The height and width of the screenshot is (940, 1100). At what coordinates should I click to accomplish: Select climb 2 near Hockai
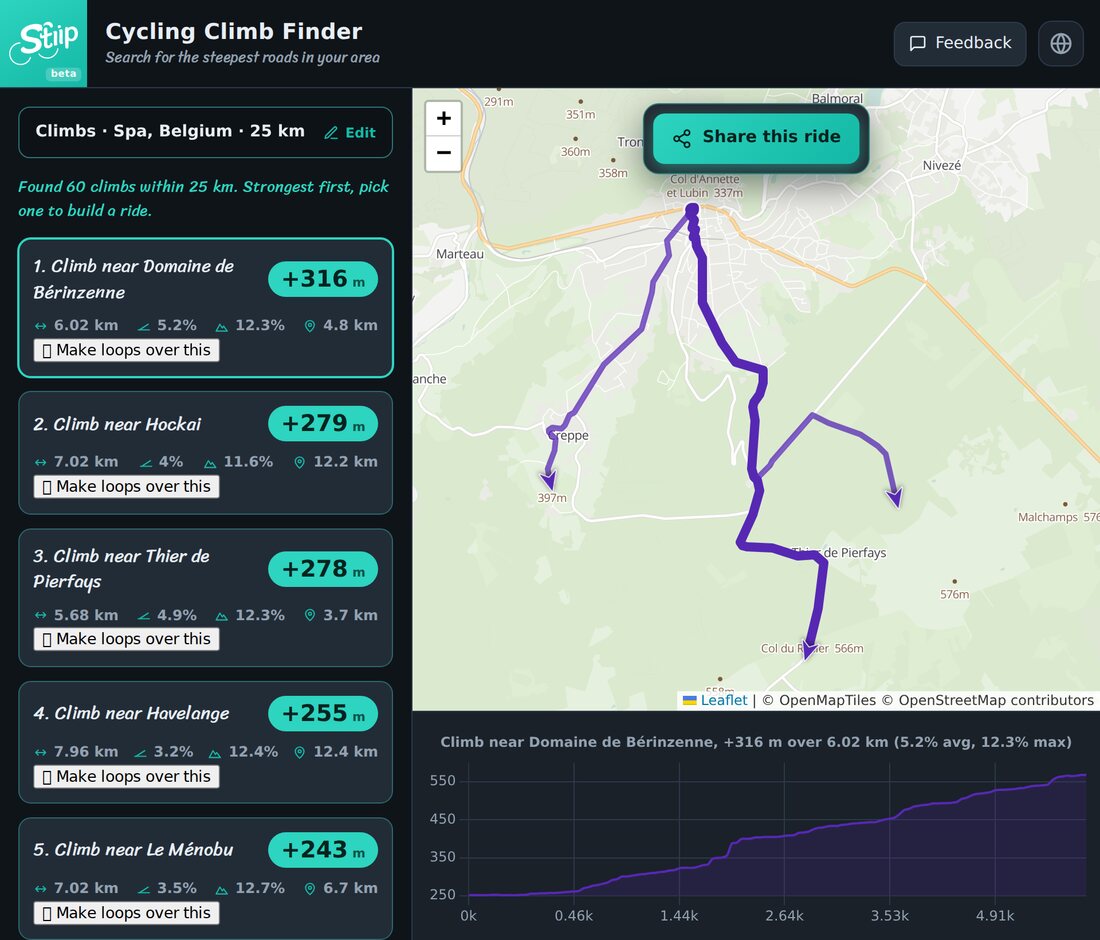206,452
